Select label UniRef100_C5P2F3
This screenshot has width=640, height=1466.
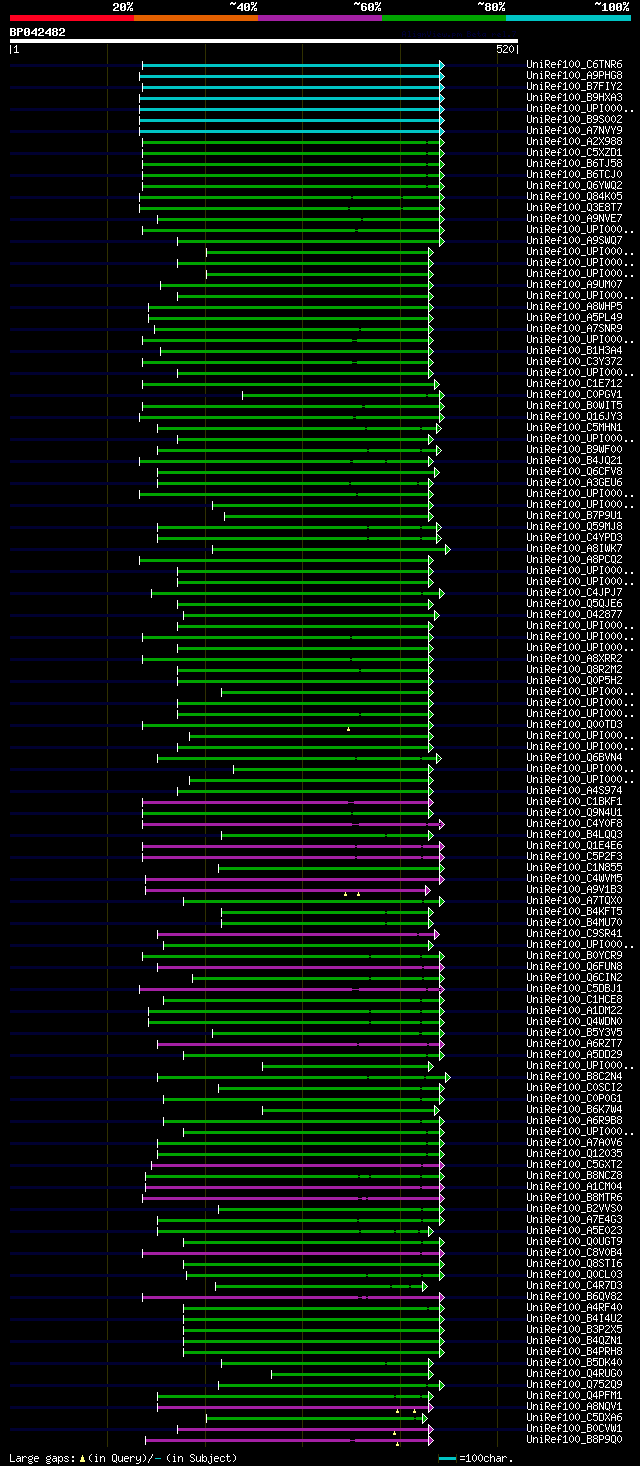point(574,857)
